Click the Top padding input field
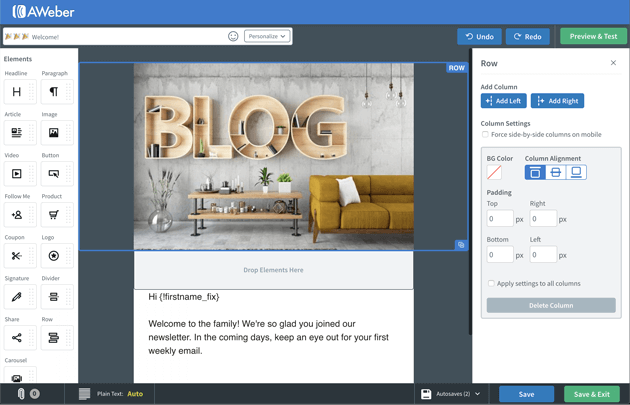The width and height of the screenshot is (630, 405). coord(500,218)
